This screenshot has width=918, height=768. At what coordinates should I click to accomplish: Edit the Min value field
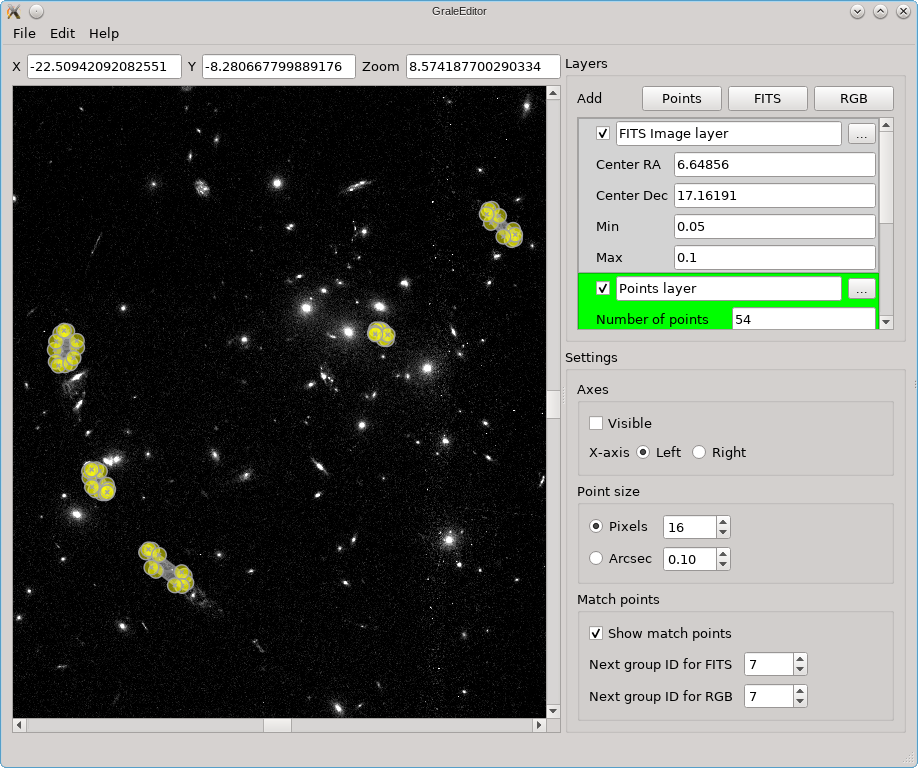[x=775, y=227]
